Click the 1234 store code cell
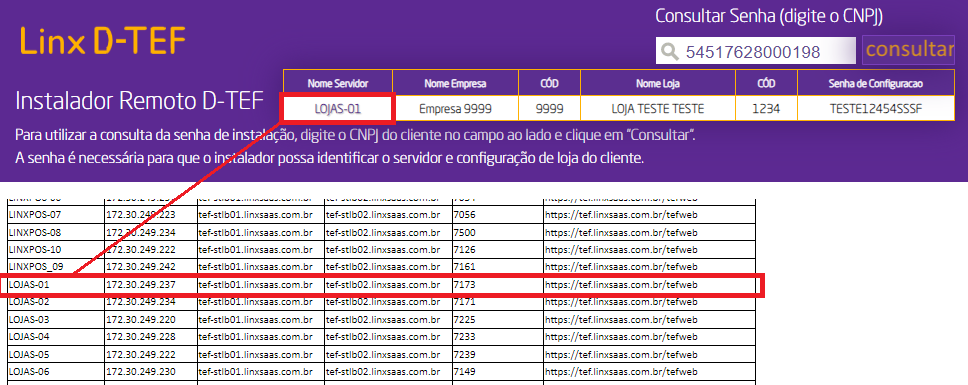The image size is (968, 385). pos(766,109)
